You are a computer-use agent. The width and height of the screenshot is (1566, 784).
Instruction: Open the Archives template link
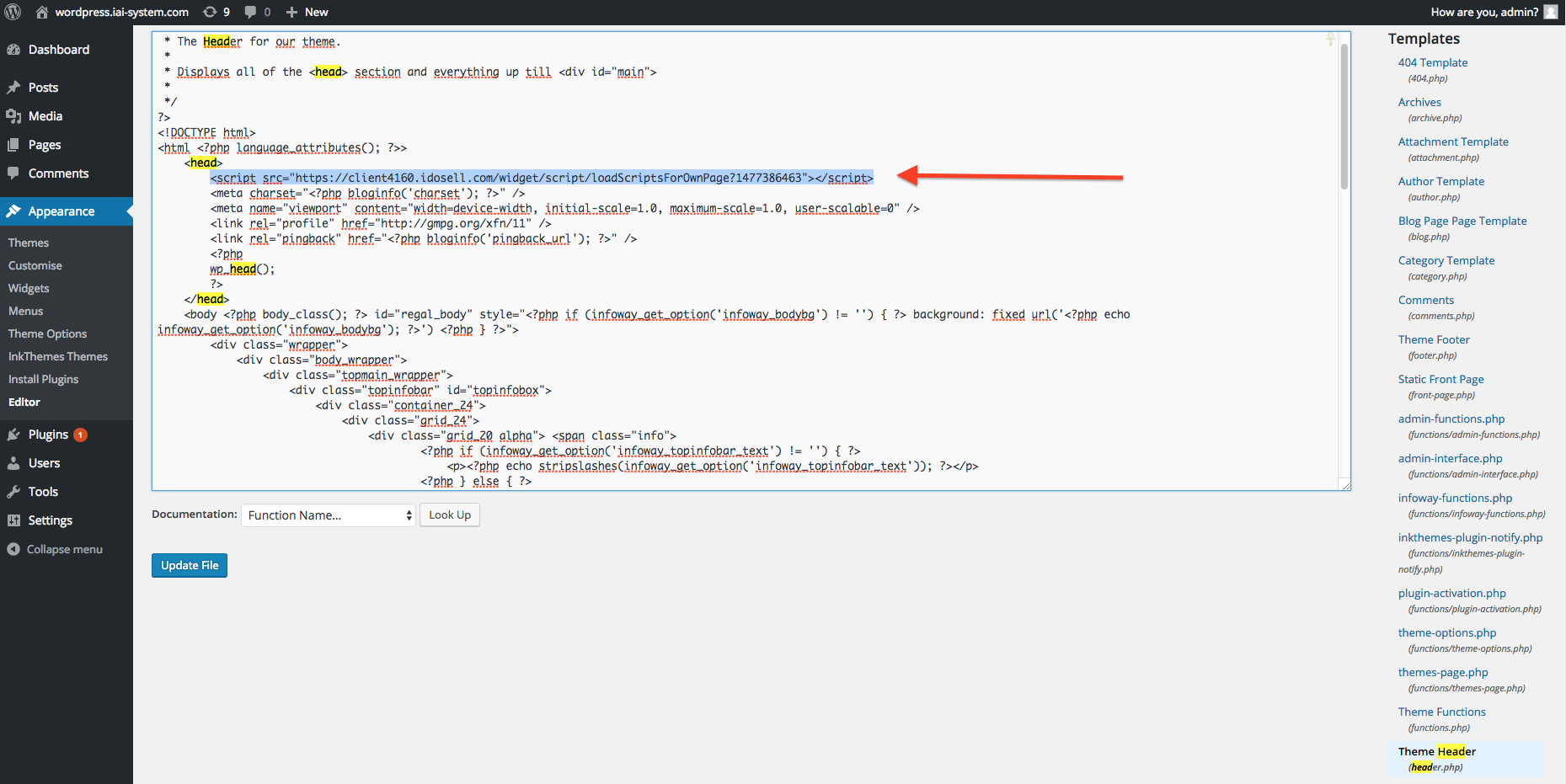click(1419, 102)
